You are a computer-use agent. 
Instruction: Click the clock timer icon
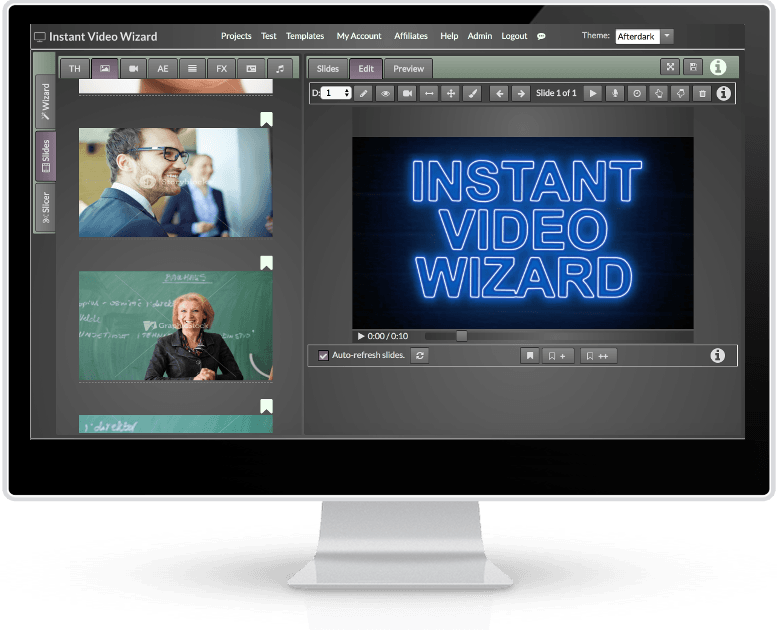(637, 93)
